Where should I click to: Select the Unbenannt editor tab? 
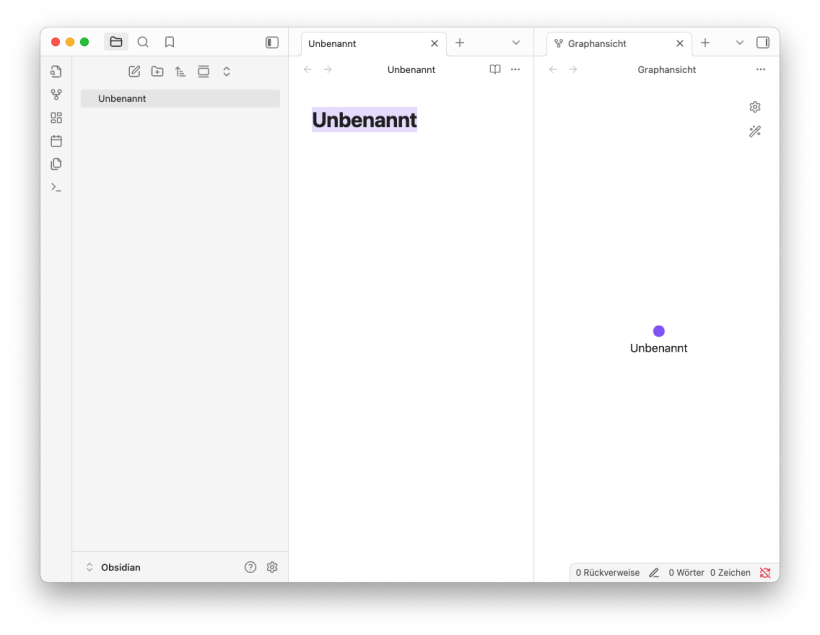[360, 44]
